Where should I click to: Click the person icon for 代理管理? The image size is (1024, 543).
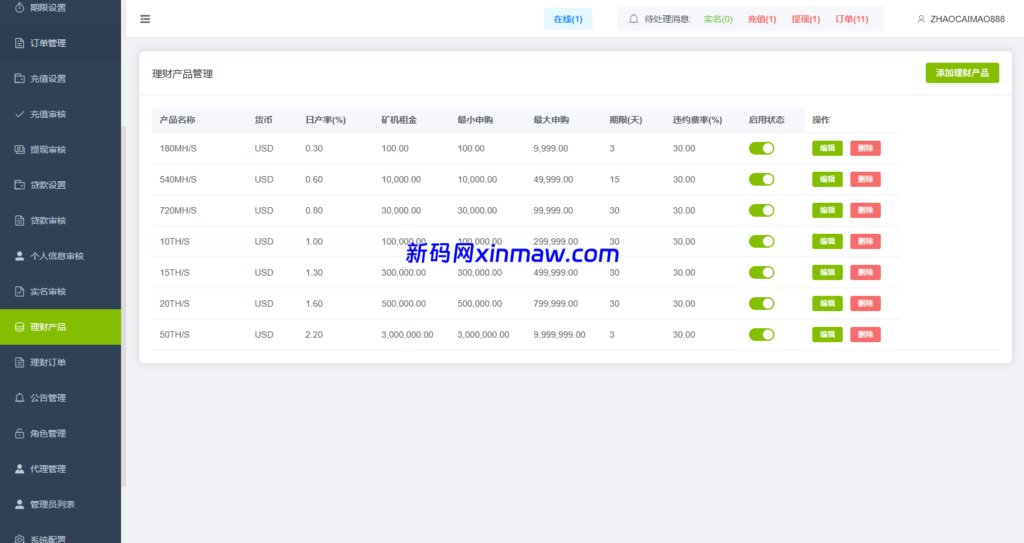tap(20, 469)
